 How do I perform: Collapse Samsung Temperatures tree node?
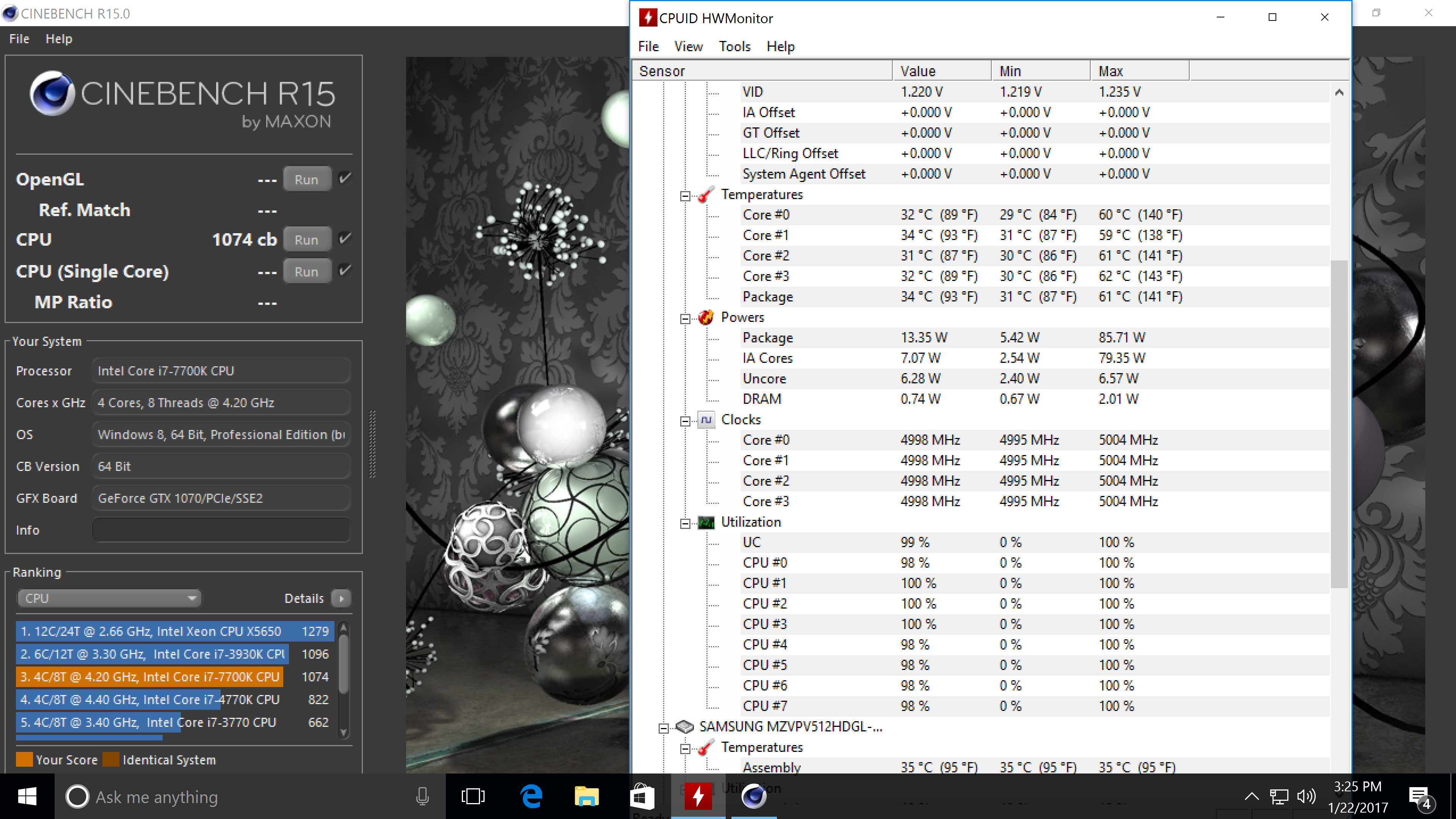pos(685,748)
